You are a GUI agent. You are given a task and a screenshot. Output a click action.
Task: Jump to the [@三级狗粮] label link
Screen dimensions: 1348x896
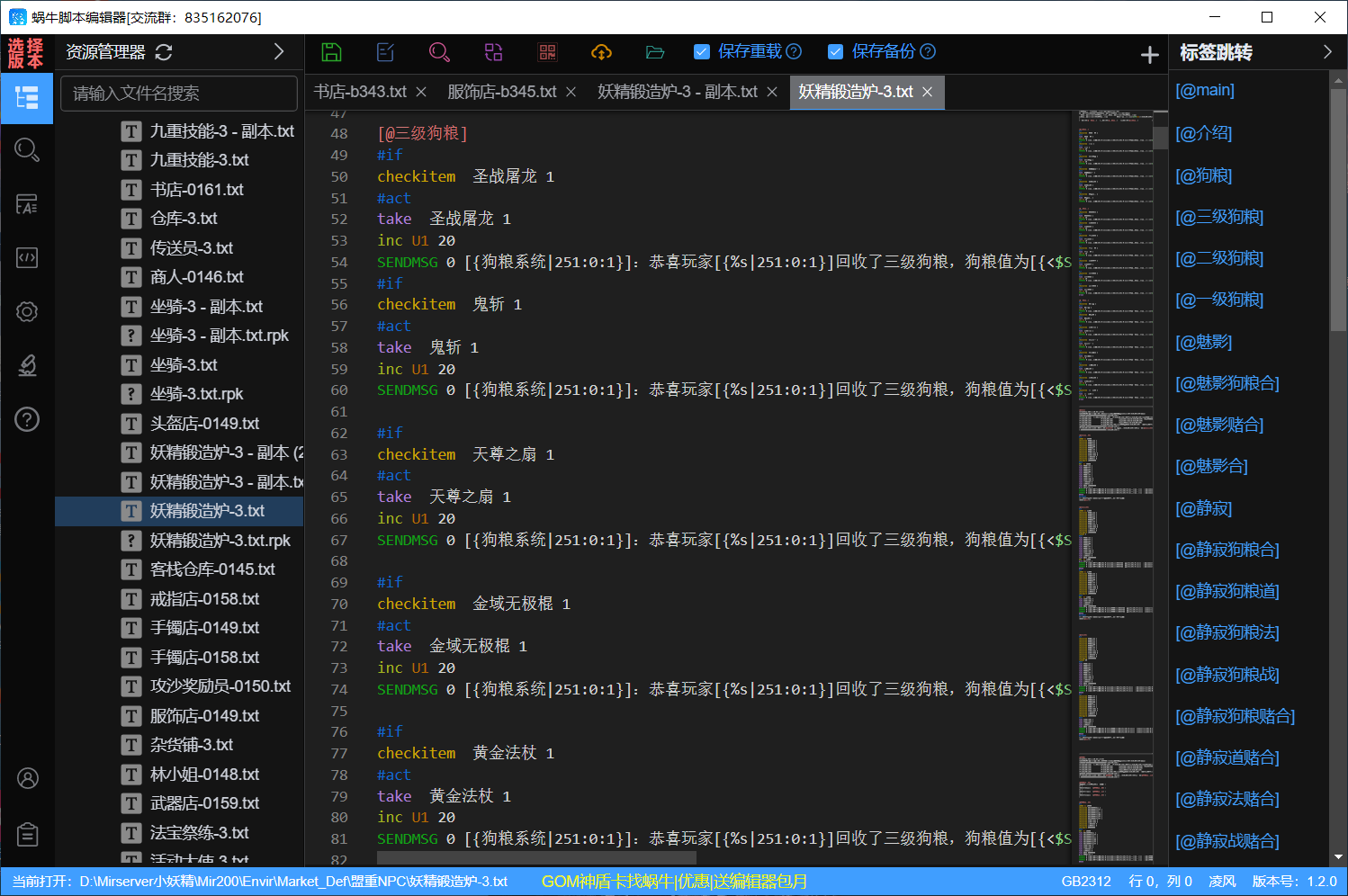(1218, 217)
